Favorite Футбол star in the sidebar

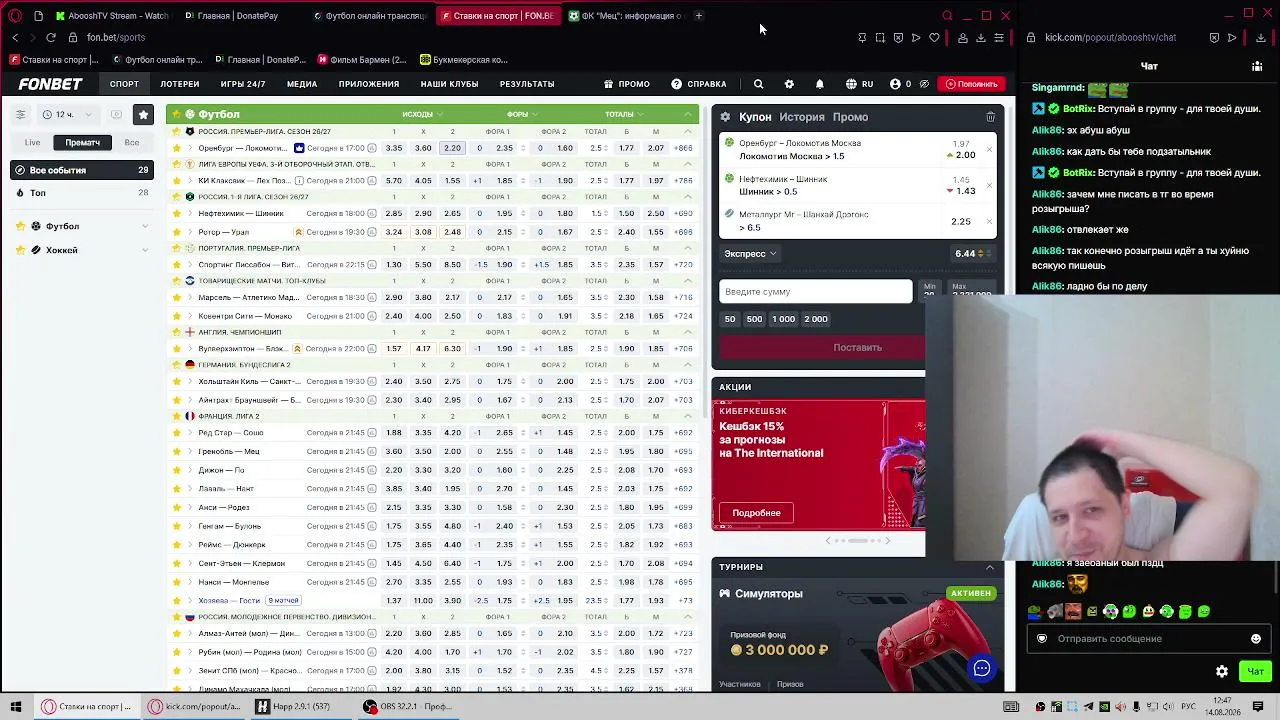coord(20,227)
